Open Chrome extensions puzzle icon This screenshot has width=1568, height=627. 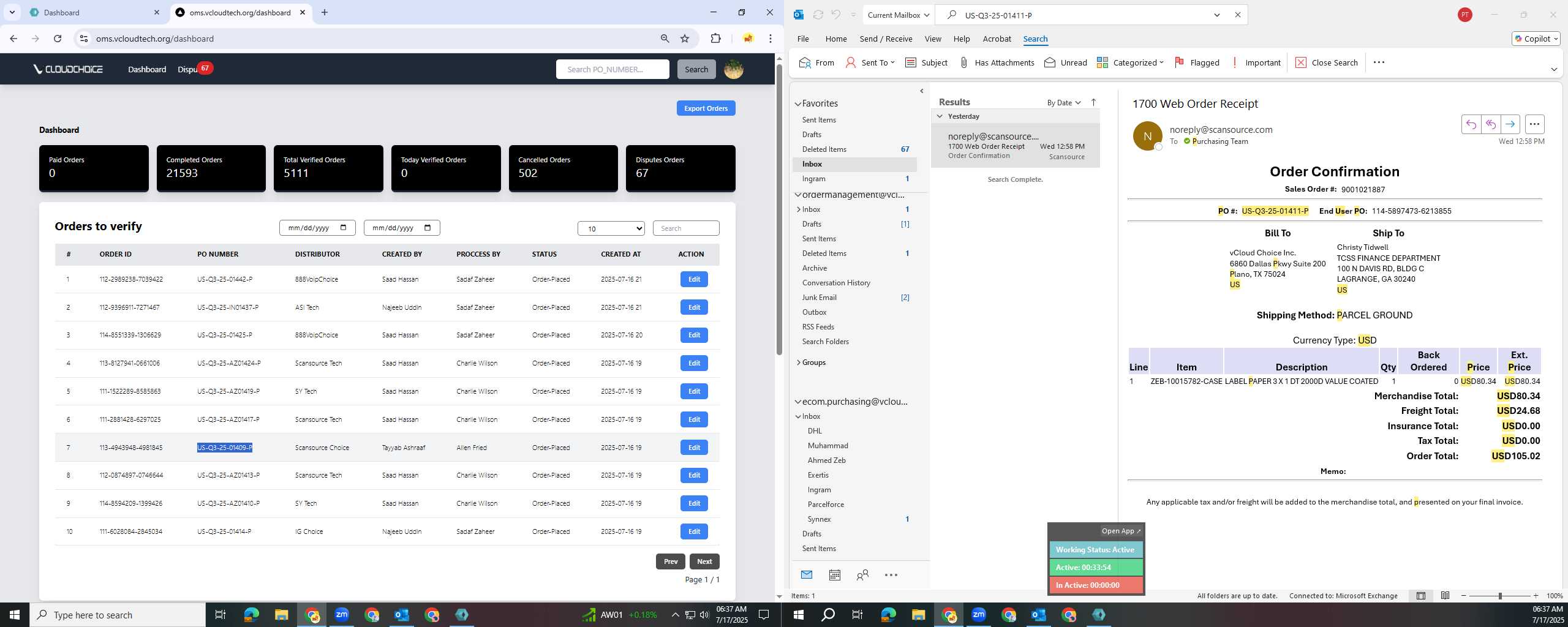715,39
